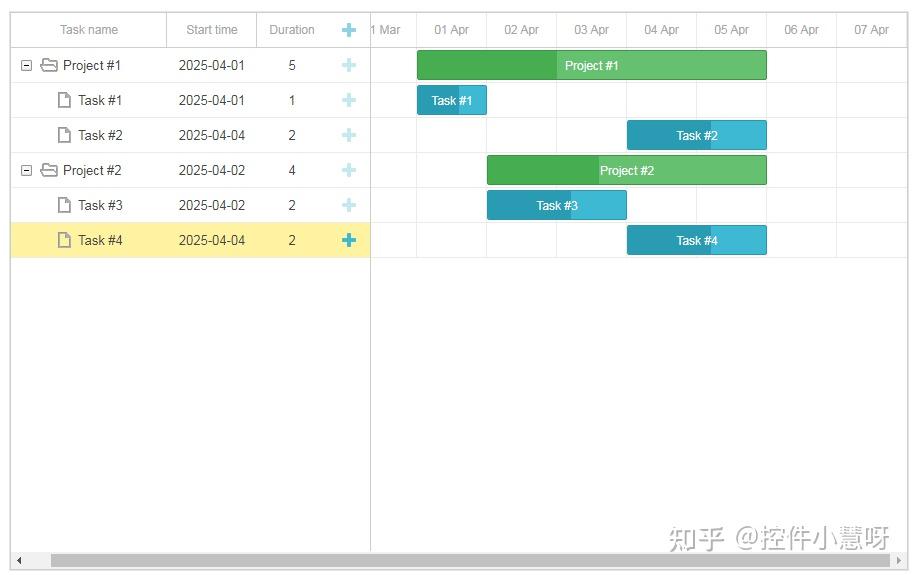The height and width of the screenshot is (575, 912).
Task: Click the plus icon in Task #3 row
Action: [348, 205]
